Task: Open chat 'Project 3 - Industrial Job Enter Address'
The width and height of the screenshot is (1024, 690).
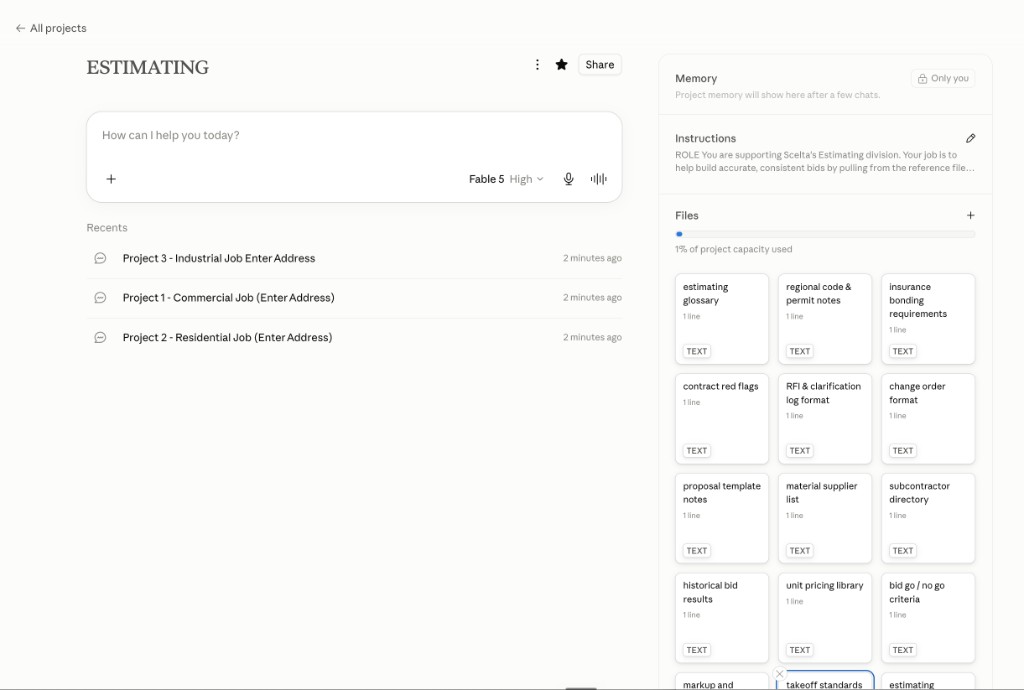Action: [354, 259]
